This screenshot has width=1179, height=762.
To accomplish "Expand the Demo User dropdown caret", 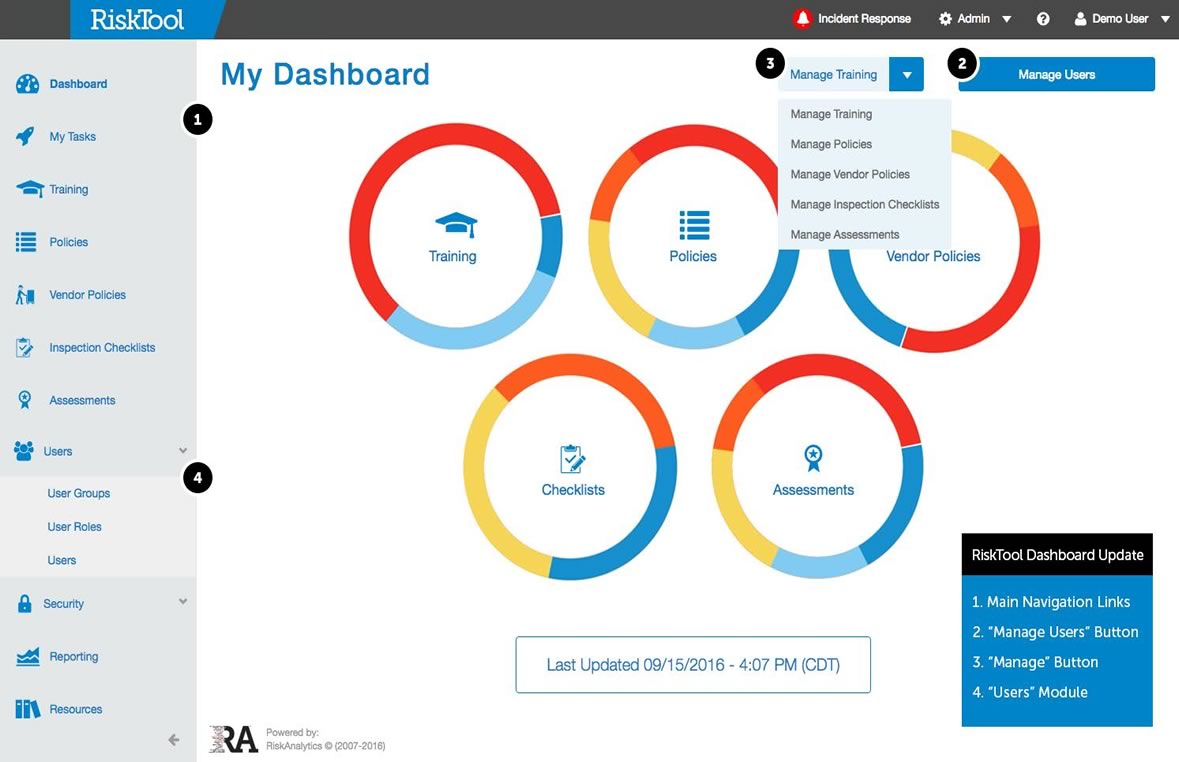I will coord(1165,20).
